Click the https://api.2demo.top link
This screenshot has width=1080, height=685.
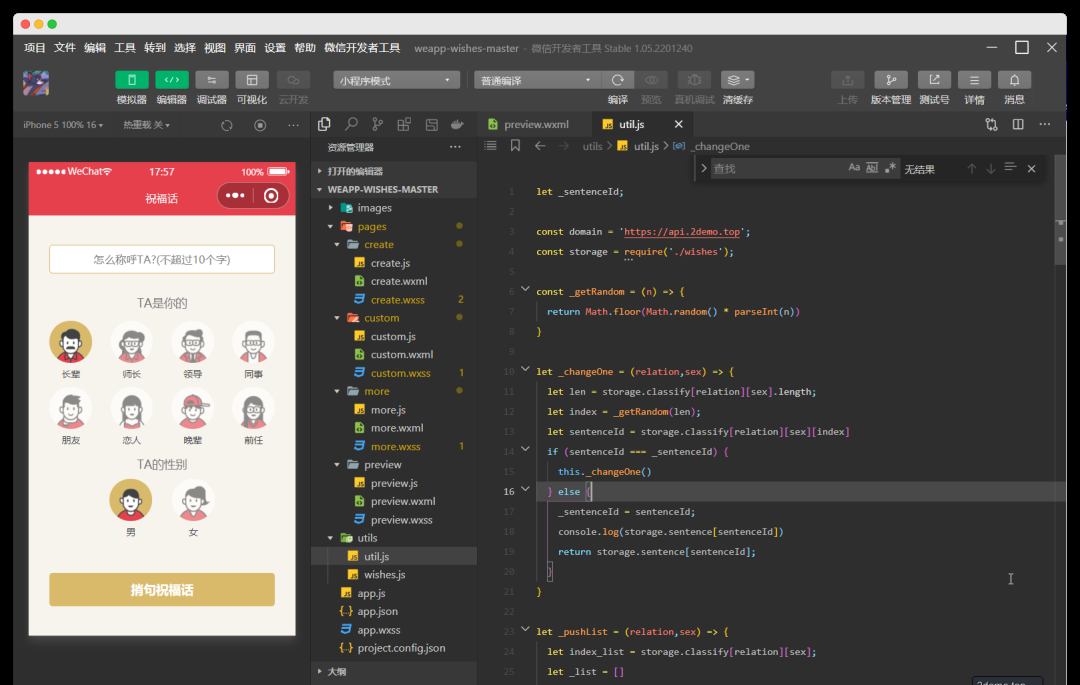pos(682,232)
